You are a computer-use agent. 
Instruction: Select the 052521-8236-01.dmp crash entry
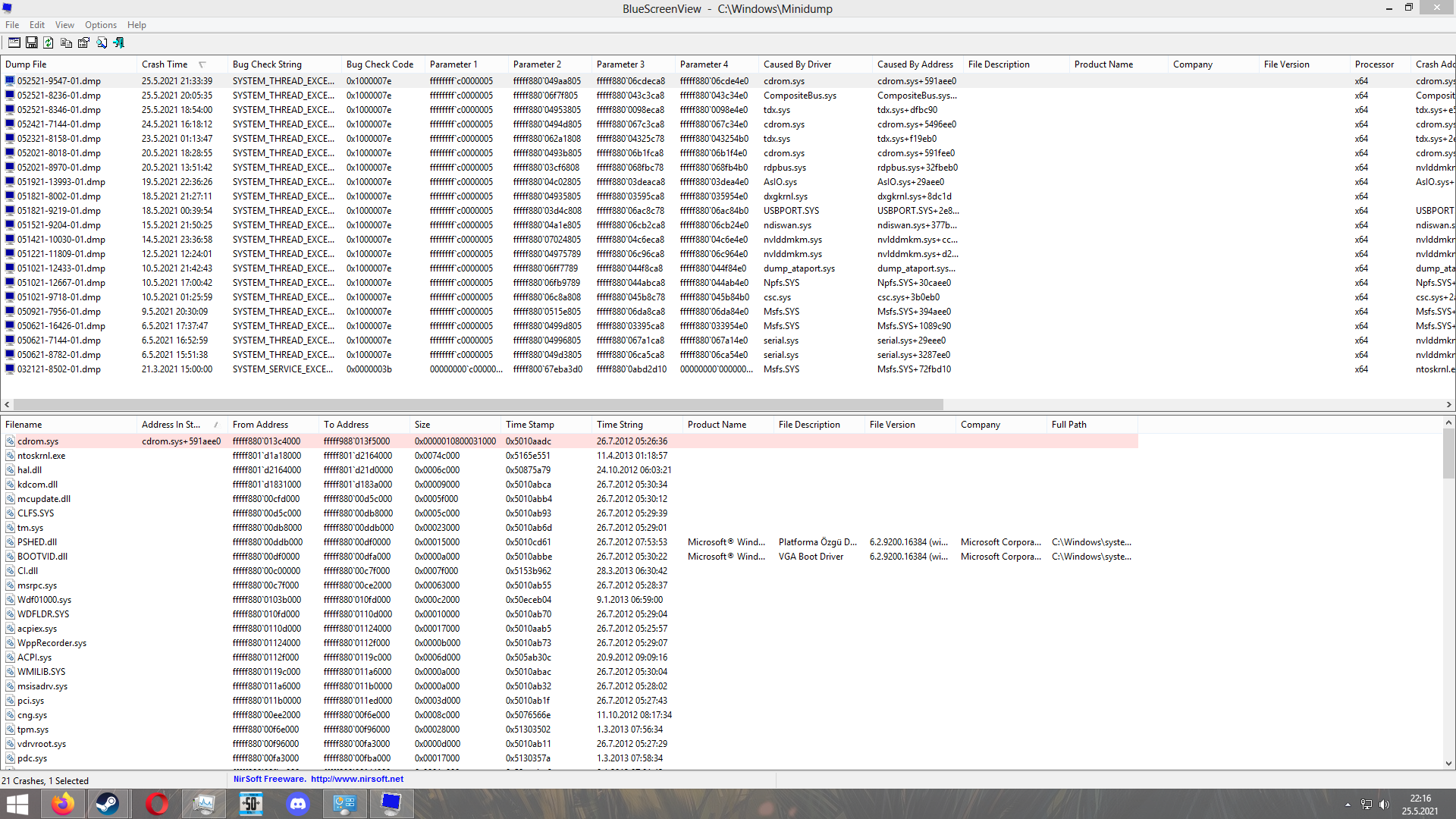(x=59, y=96)
